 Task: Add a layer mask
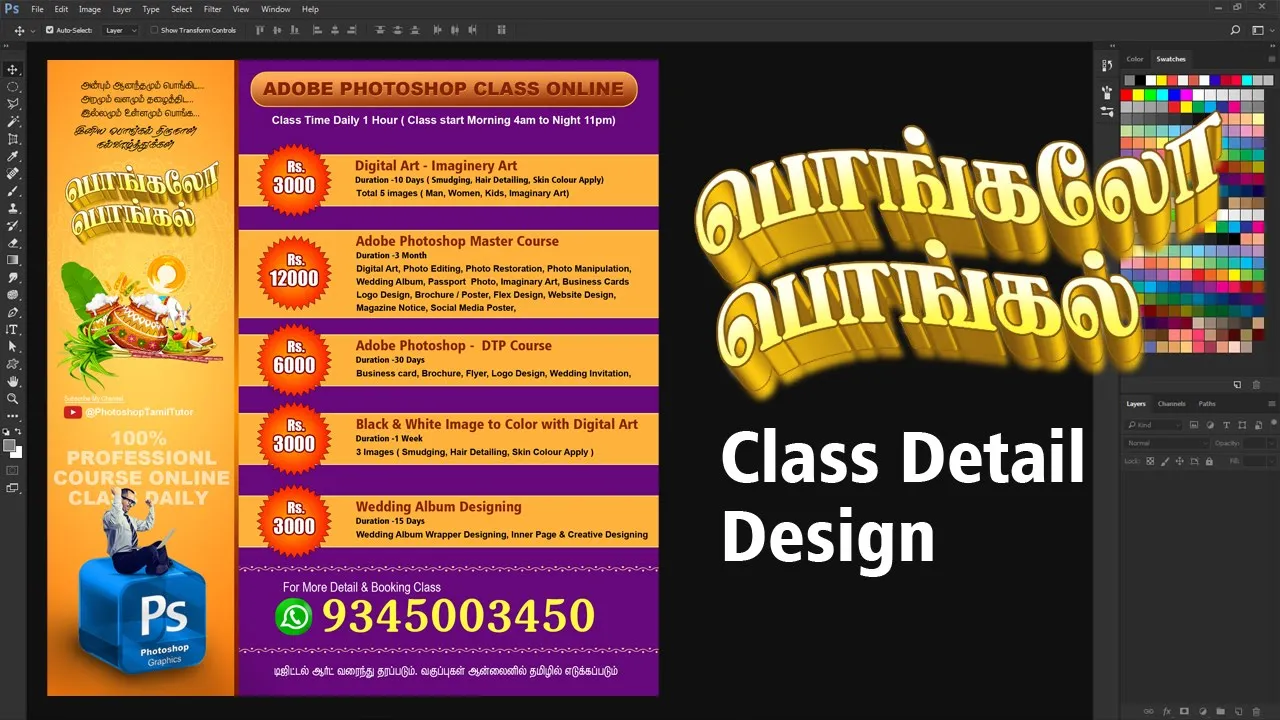(1185, 712)
